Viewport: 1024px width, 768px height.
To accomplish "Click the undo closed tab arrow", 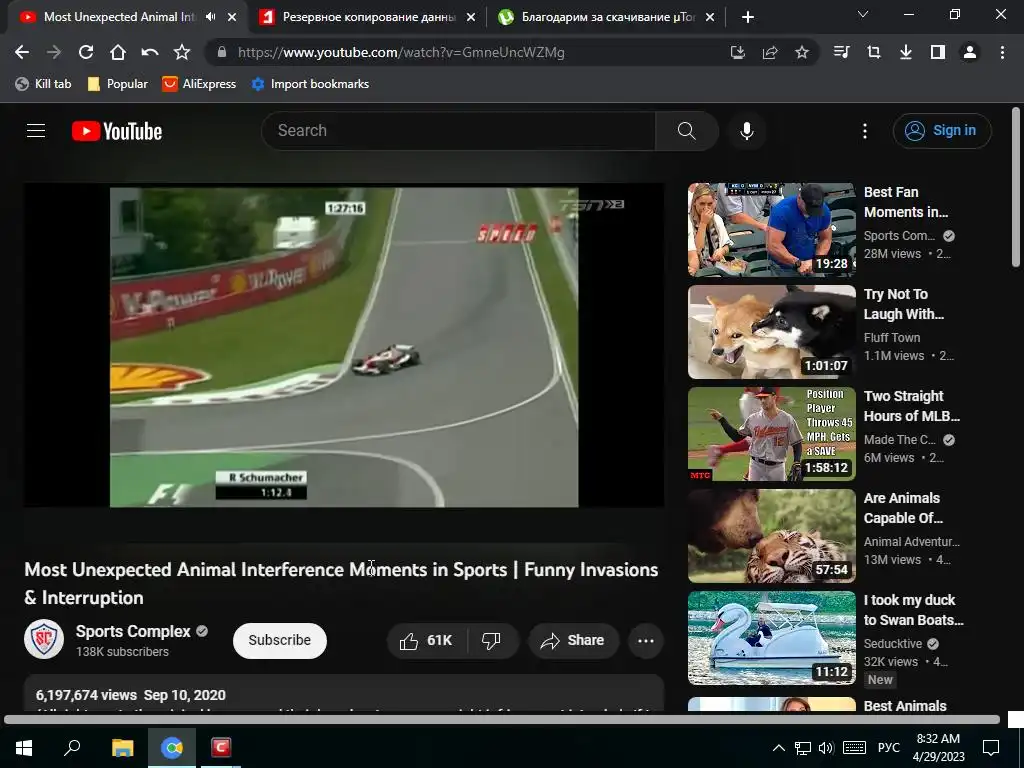I will 150,52.
